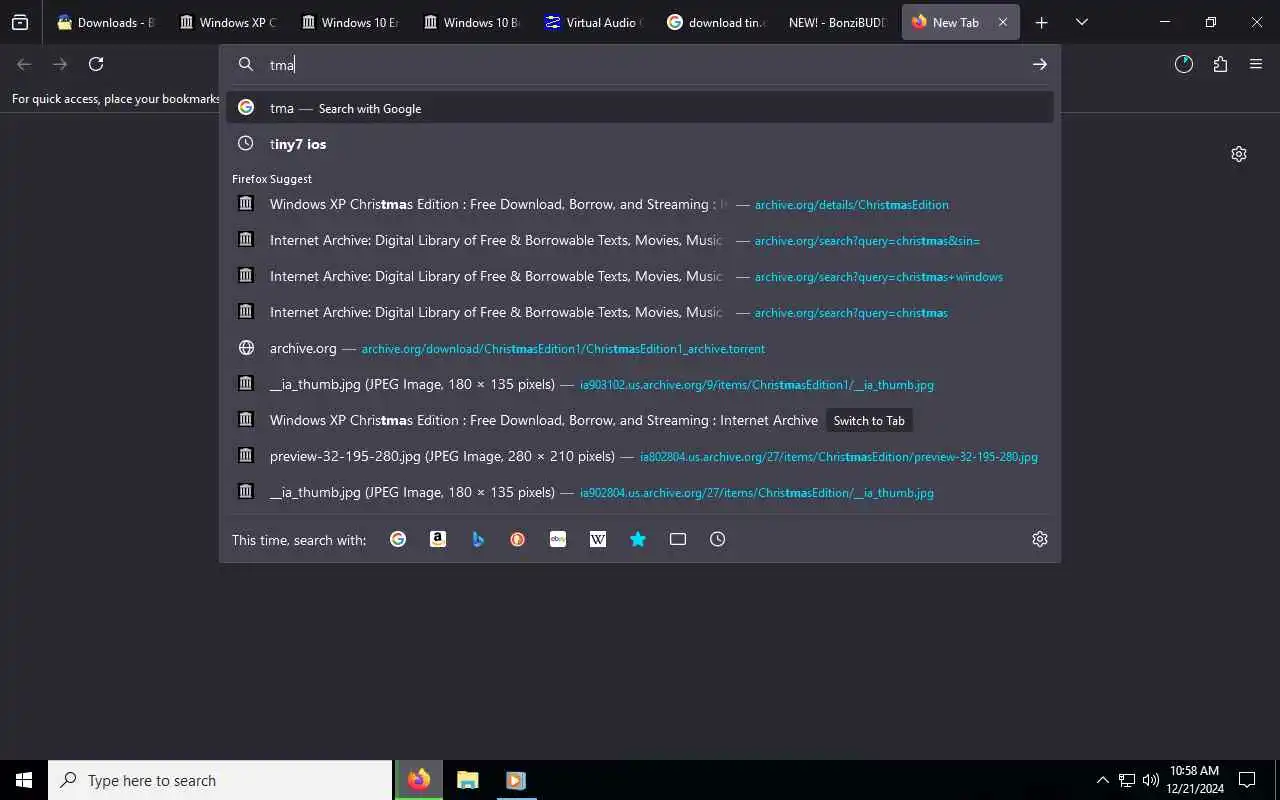This screenshot has height=800, width=1280.
Task: Choose 'tma — Search with Google' suggestion
Action: 640,108
